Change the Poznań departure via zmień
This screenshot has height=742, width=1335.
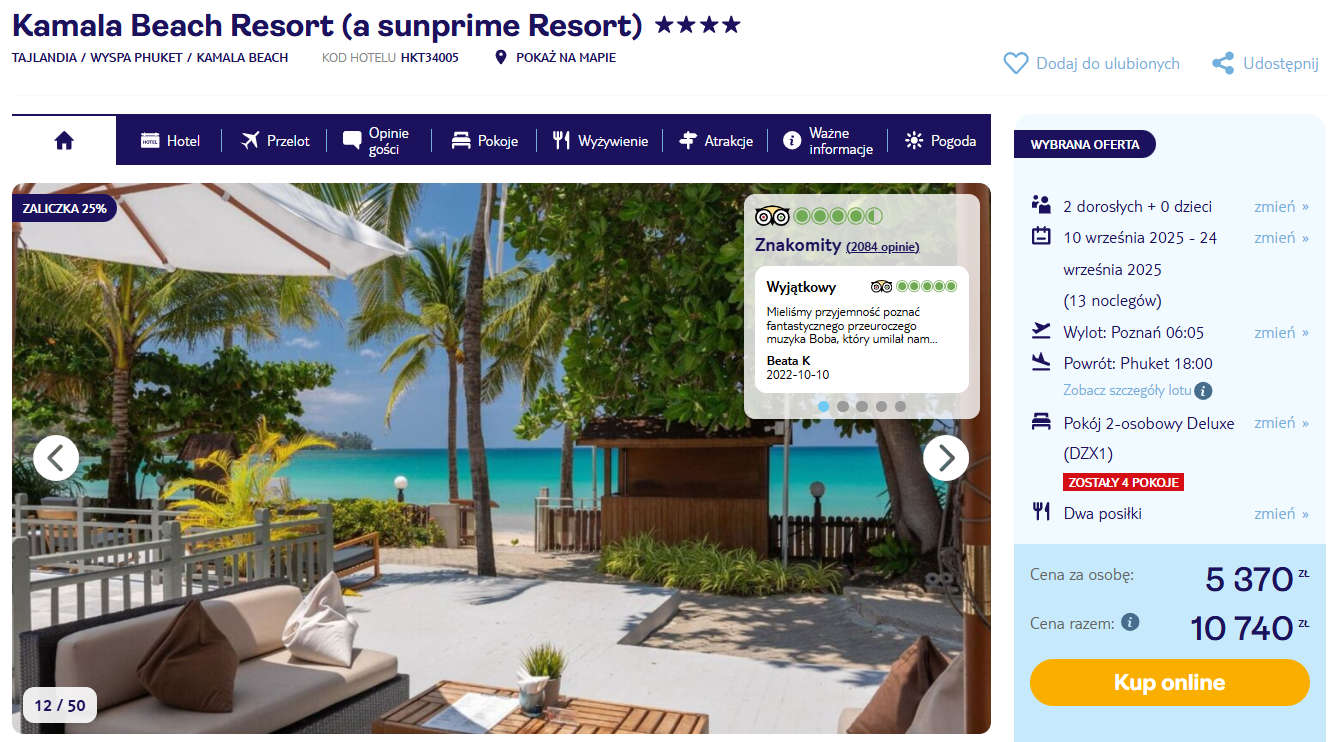pyautogui.click(x=1281, y=332)
